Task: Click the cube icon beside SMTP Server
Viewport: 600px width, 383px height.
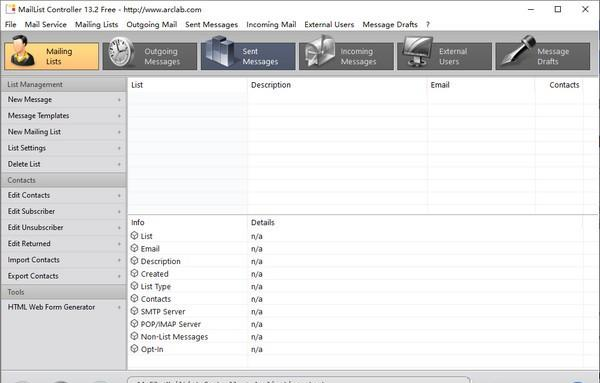Action: (x=134, y=311)
